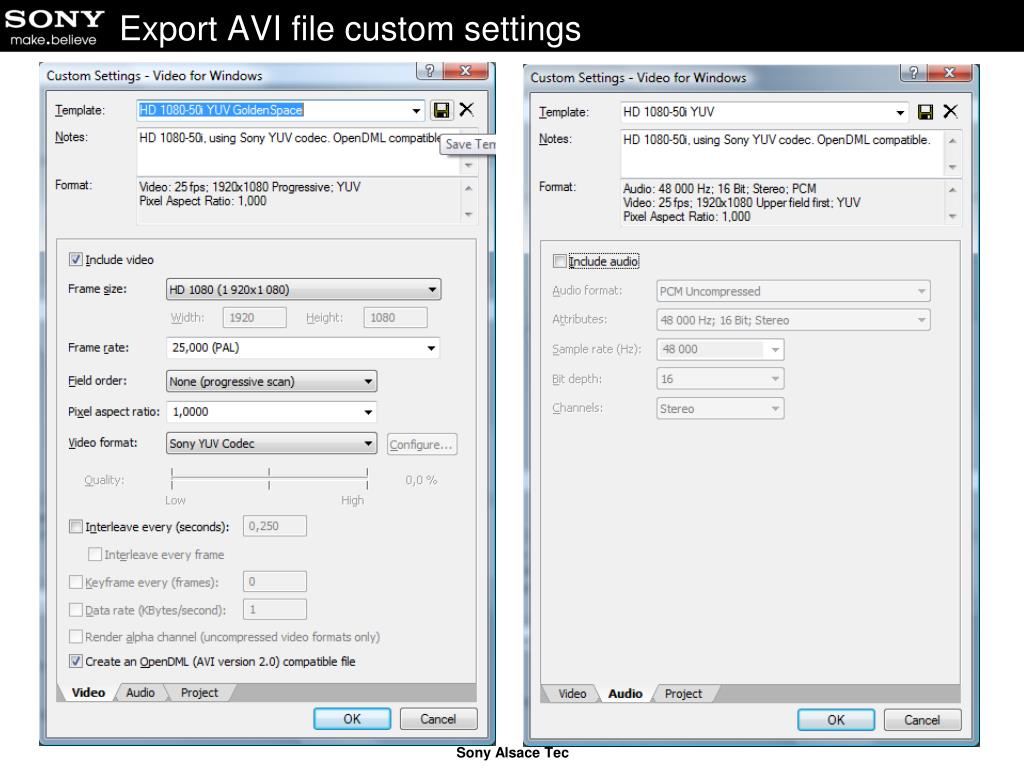Switch to Project tab in right dialog
This screenshot has height=768, width=1024.
[x=683, y=694]
